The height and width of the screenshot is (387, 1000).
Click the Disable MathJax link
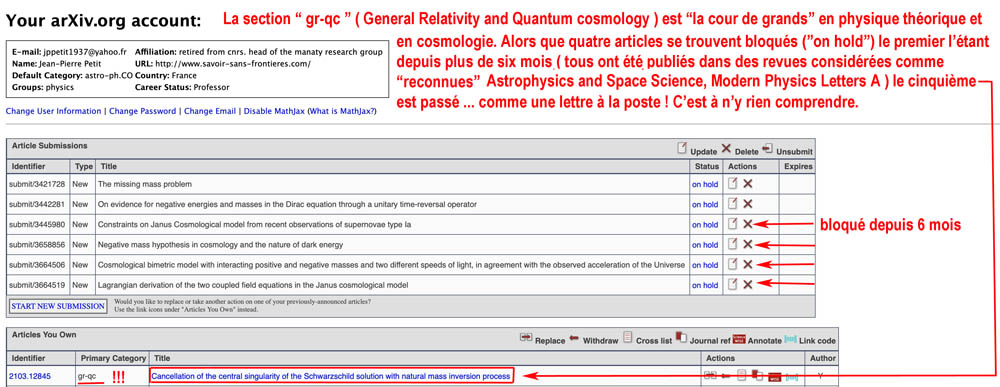click(x=274, y=111)
